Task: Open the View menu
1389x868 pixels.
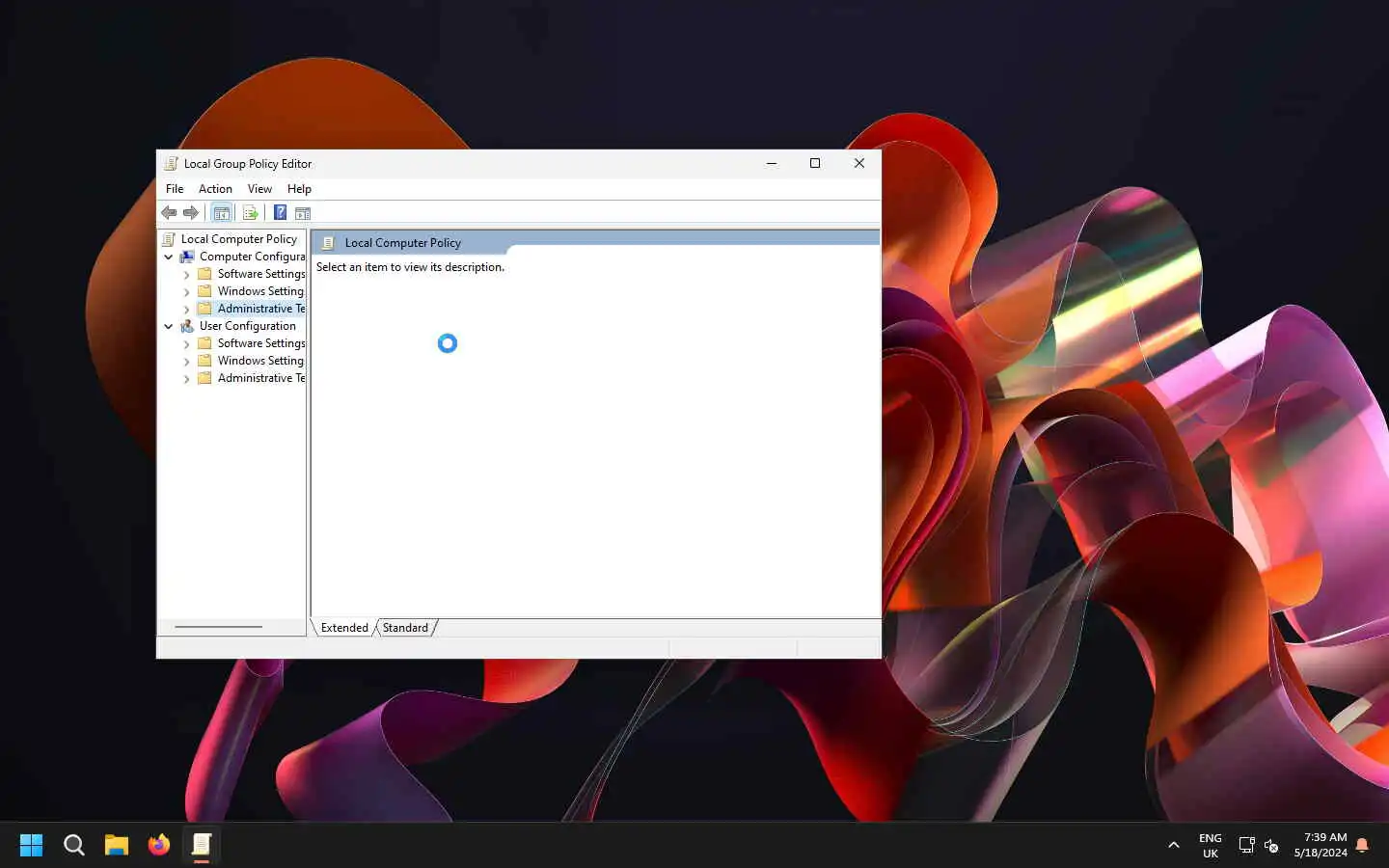Action: click(259, 189)
